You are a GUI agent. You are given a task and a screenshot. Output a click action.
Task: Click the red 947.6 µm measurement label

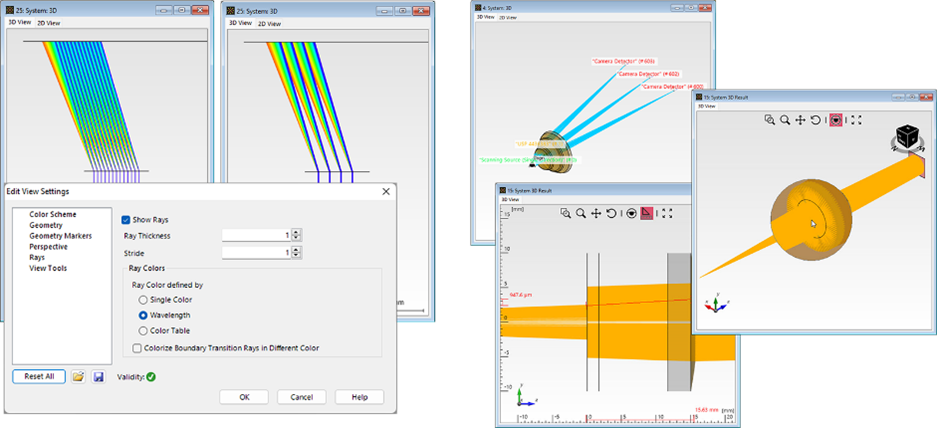[520, 295]
